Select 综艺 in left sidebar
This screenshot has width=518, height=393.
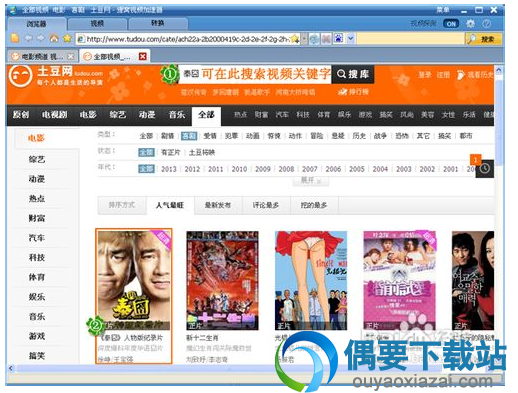pyautogui.click(x=37, y=159)
